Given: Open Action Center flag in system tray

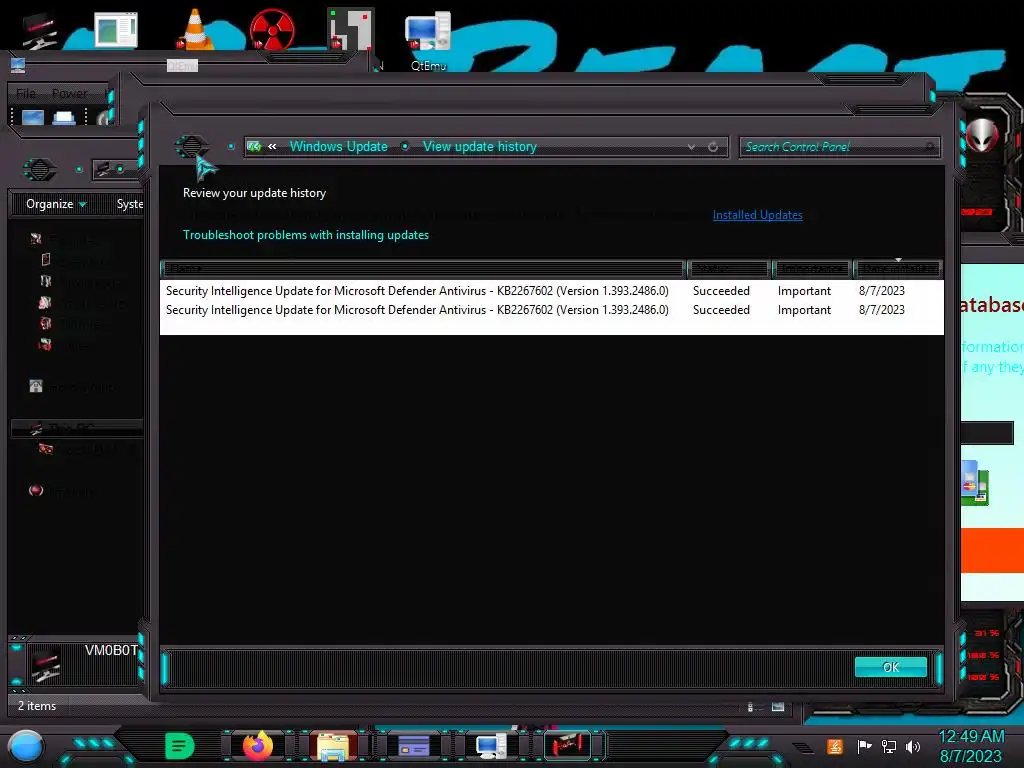Looking at the screenshot, I should 864,746.
